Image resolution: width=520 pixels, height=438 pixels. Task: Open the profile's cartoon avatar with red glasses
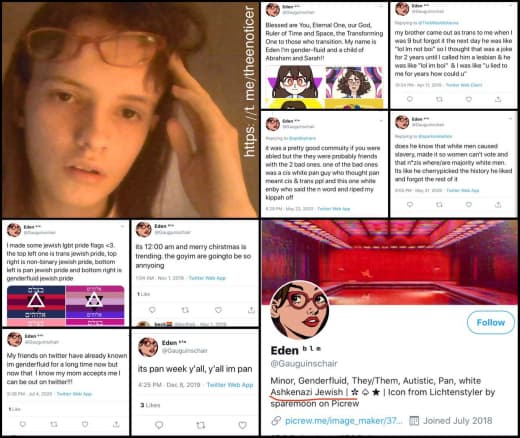click(x=300, y=310)
